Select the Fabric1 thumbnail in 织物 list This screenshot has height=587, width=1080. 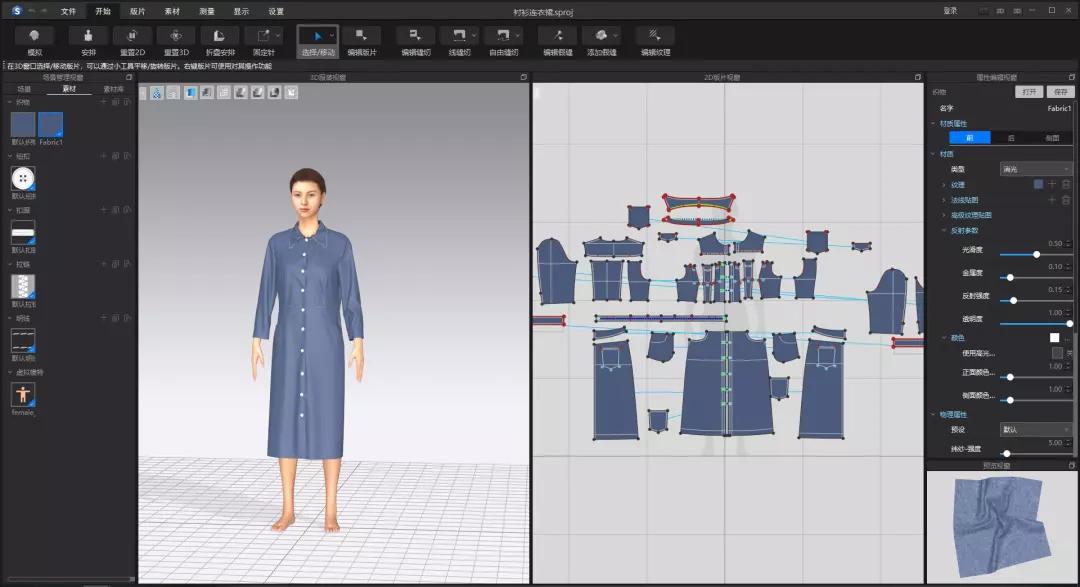(x=49, y=122)
